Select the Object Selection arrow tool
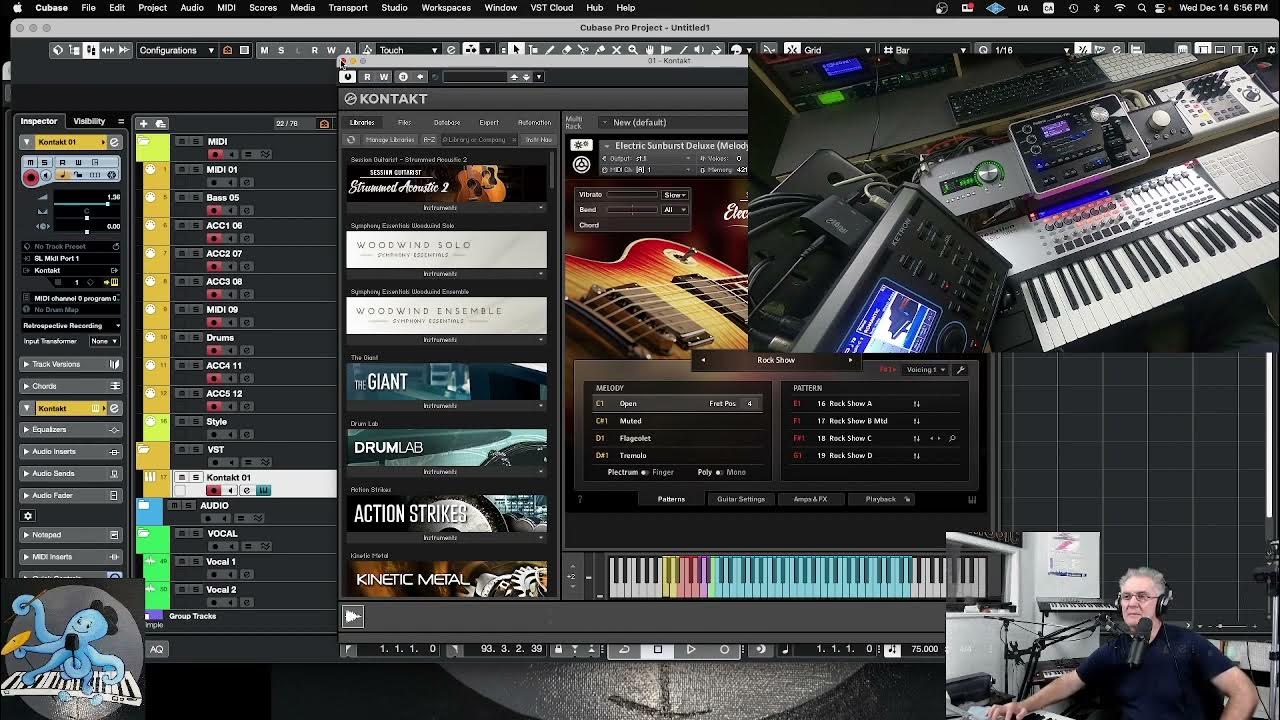The height and width of the screenshot is (720, 1280). click(x=517, y=50)
